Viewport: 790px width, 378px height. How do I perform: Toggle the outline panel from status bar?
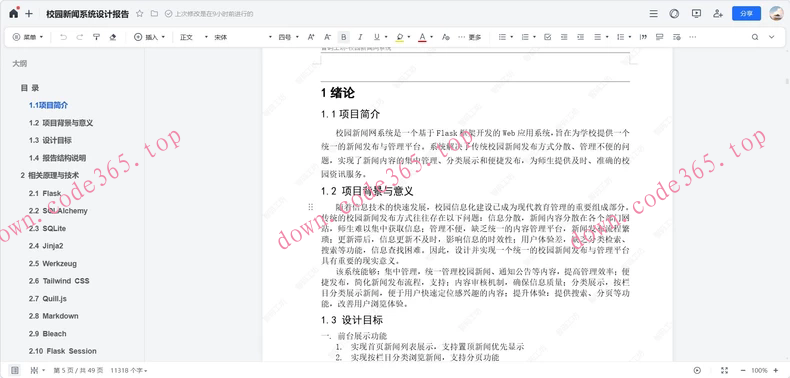click(x=15, y=370)
